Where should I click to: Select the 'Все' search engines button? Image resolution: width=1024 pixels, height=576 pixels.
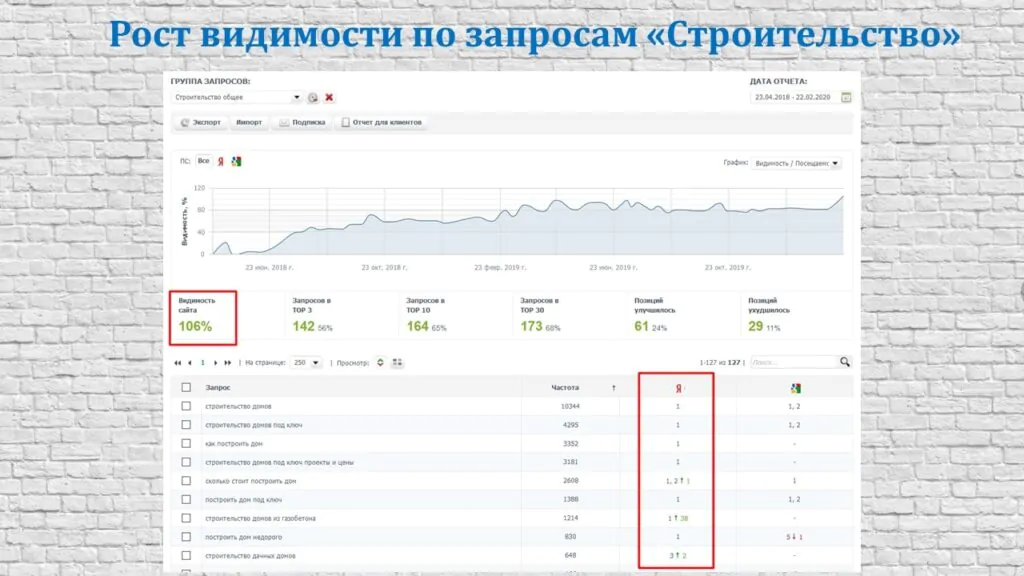tap(204, 161)
